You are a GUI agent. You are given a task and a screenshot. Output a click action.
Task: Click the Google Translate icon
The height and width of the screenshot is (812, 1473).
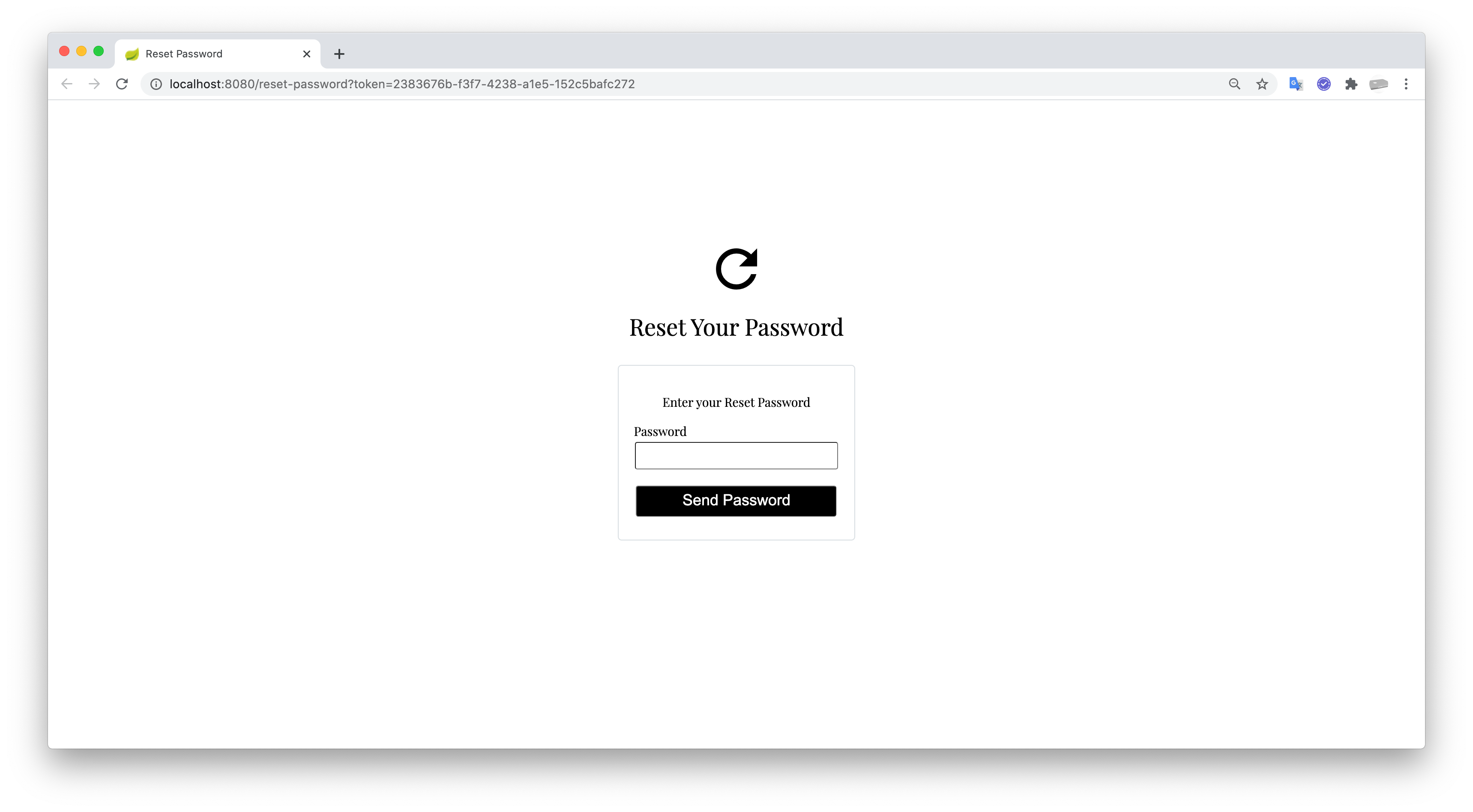(x=1295, y=83)
